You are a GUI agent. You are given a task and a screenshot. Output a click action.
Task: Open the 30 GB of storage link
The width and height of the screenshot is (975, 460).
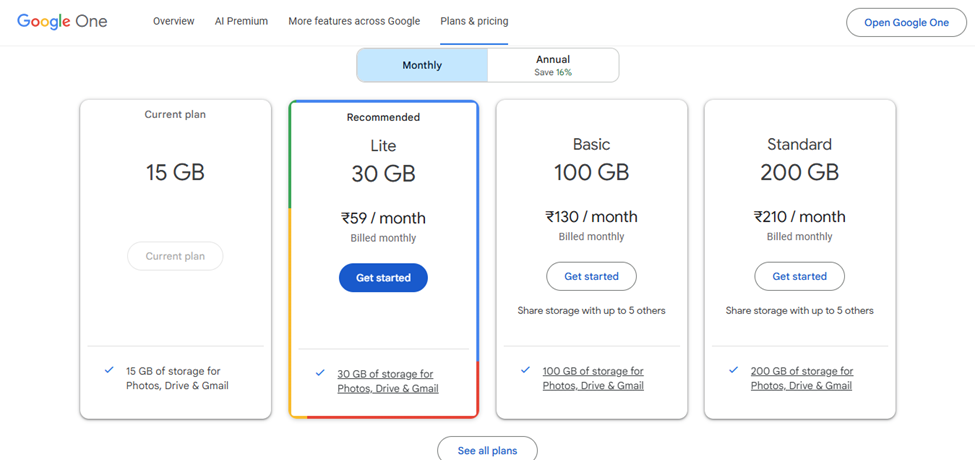click(388, 381)
